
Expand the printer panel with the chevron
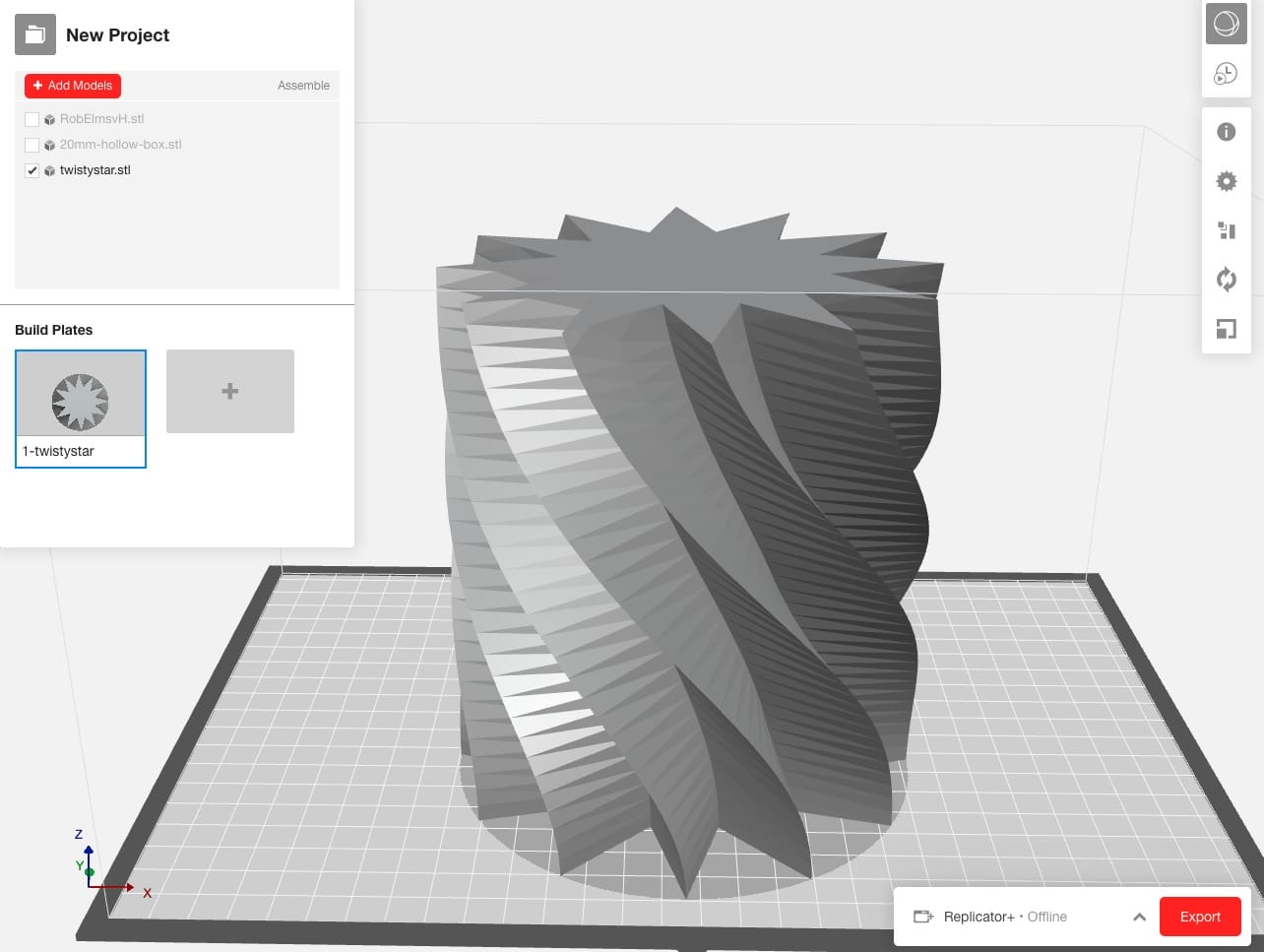coord(1139,917)
